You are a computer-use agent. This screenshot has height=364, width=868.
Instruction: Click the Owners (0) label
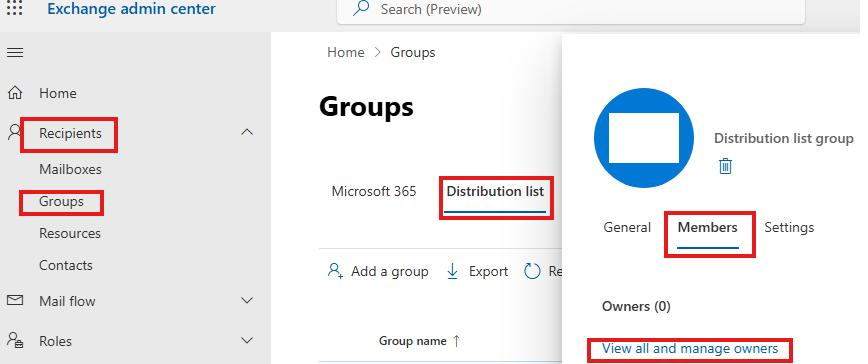tap(636, 306)
